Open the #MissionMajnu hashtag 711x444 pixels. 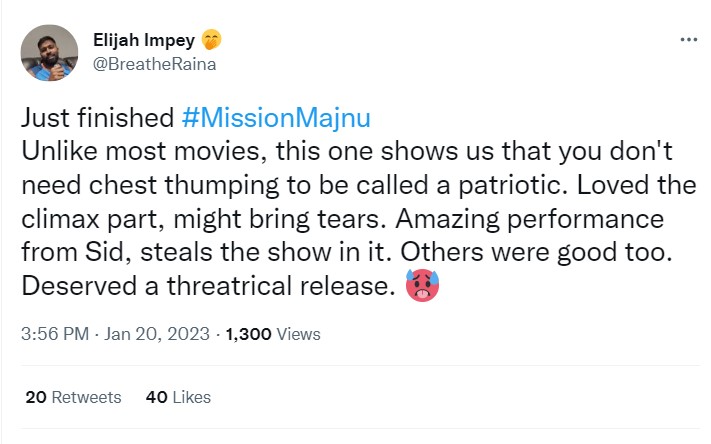(x=276, y=117)
